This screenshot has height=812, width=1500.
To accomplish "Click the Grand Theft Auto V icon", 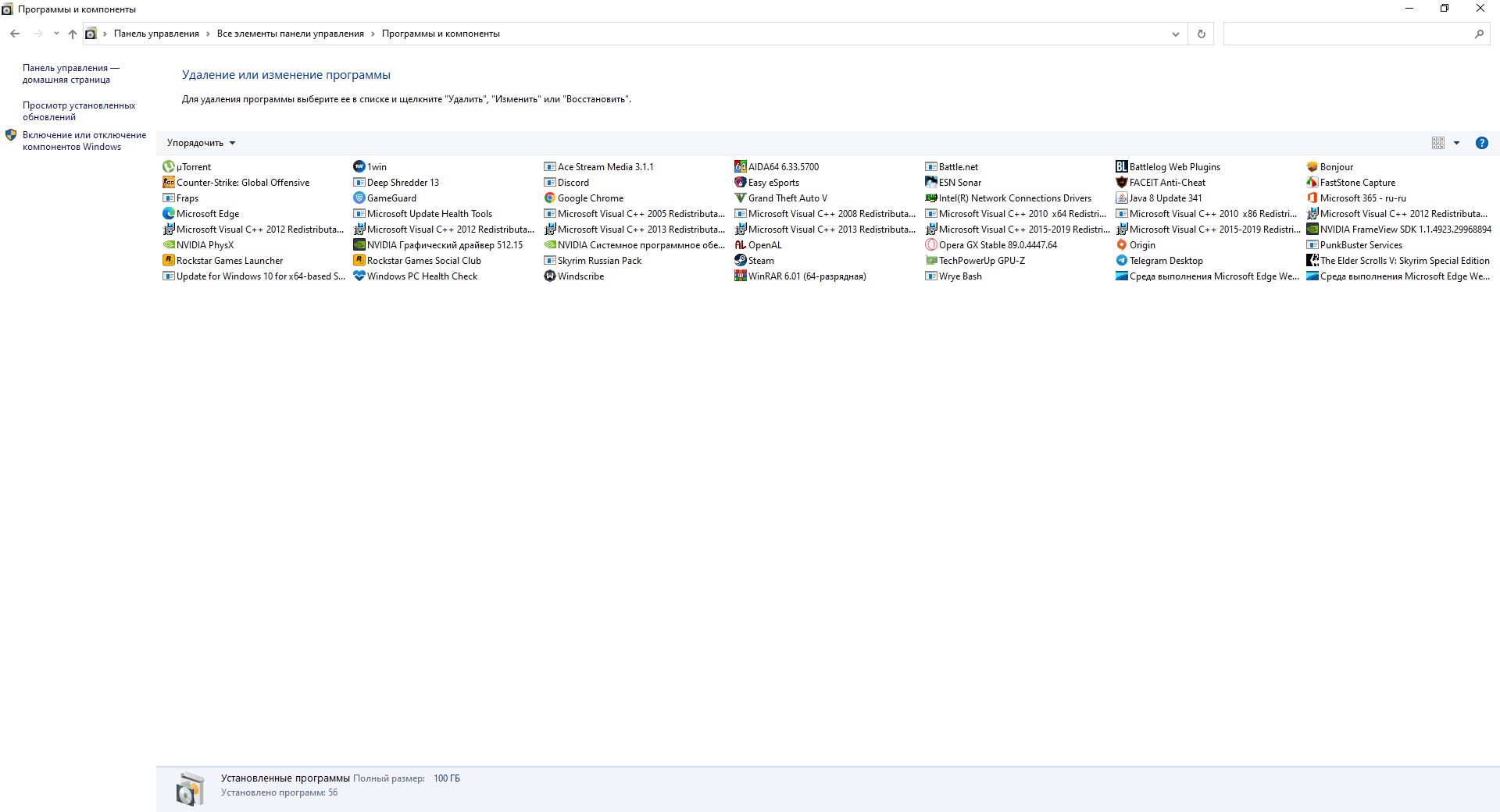I will pos(740,198).
